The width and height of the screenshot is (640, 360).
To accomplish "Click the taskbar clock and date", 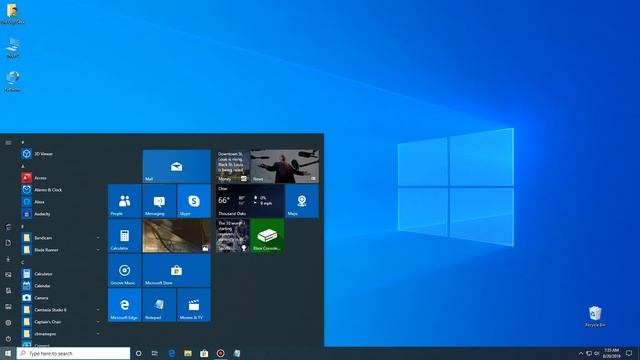I will pos(611,353).
